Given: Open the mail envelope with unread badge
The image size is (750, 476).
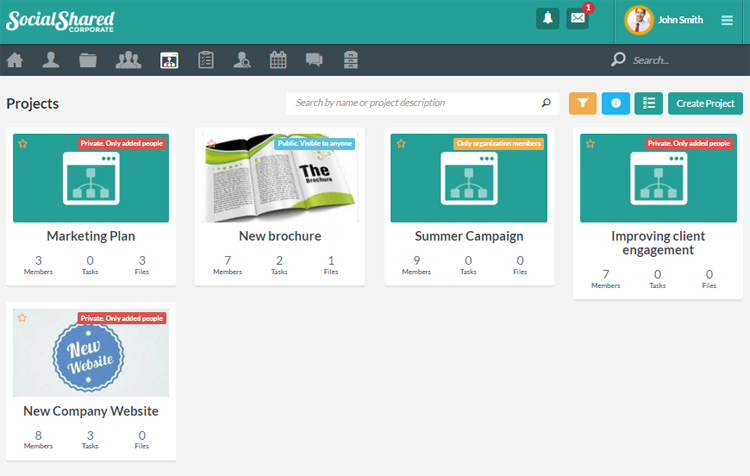Looking at the screenshot, I should [577, 19].
